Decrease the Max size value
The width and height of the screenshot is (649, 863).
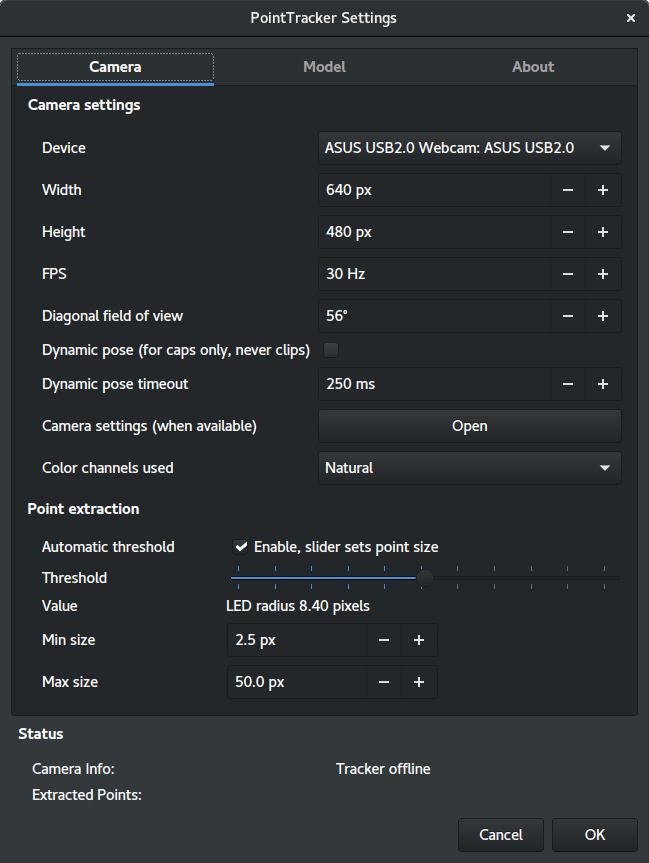[x=383, y=682]
